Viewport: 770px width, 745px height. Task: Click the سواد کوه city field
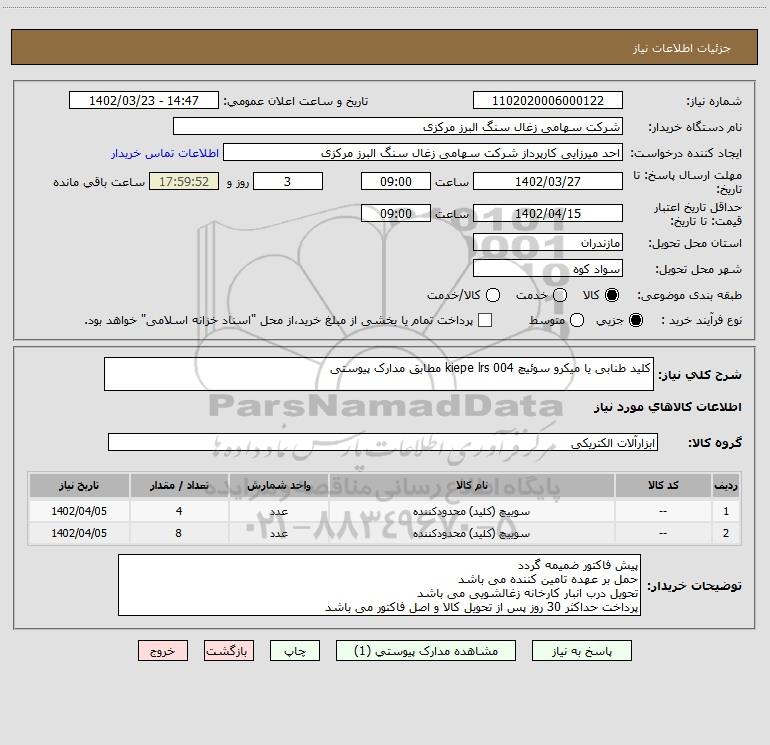548,269
